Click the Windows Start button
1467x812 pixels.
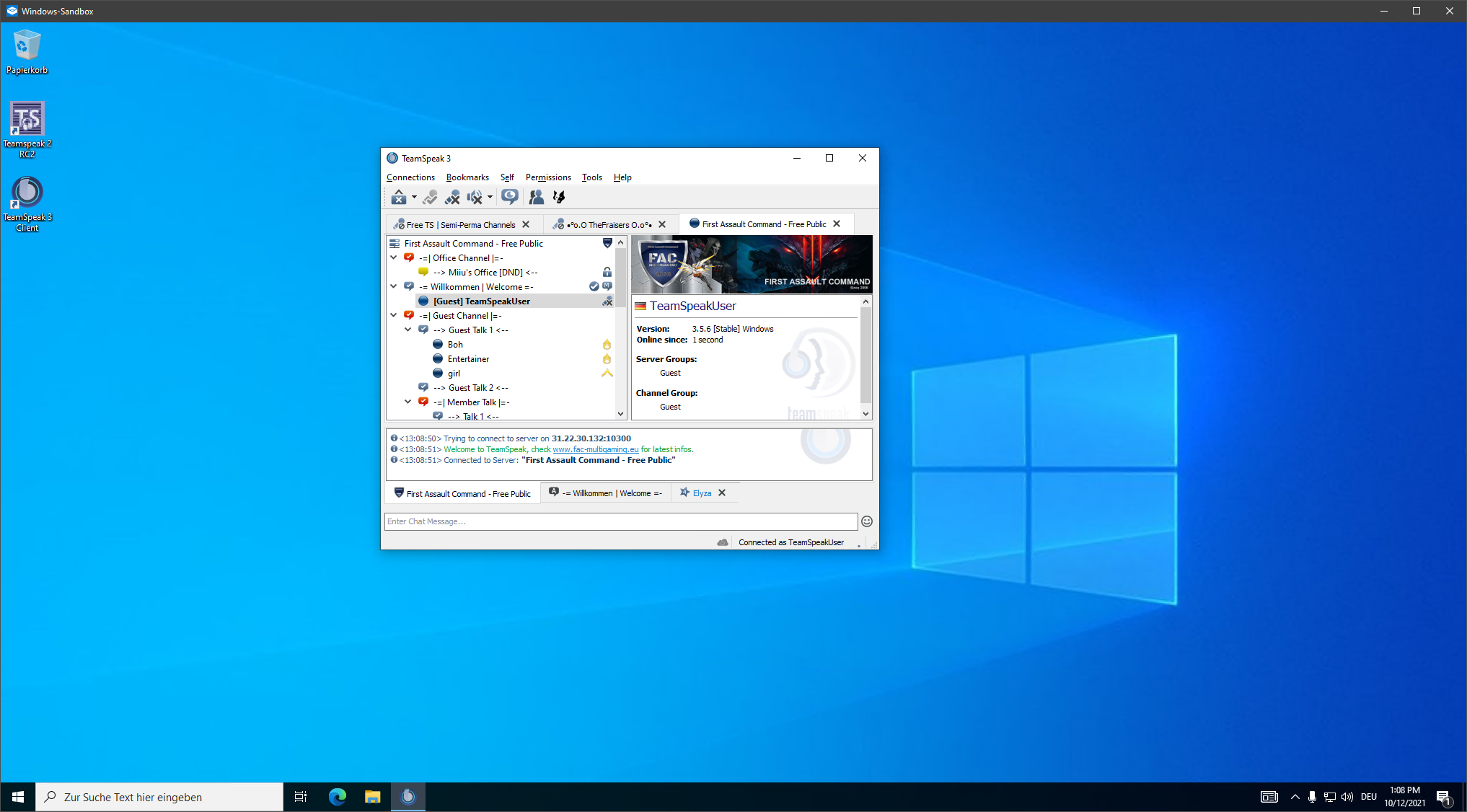pyautogui.click(x=18, y=797)
